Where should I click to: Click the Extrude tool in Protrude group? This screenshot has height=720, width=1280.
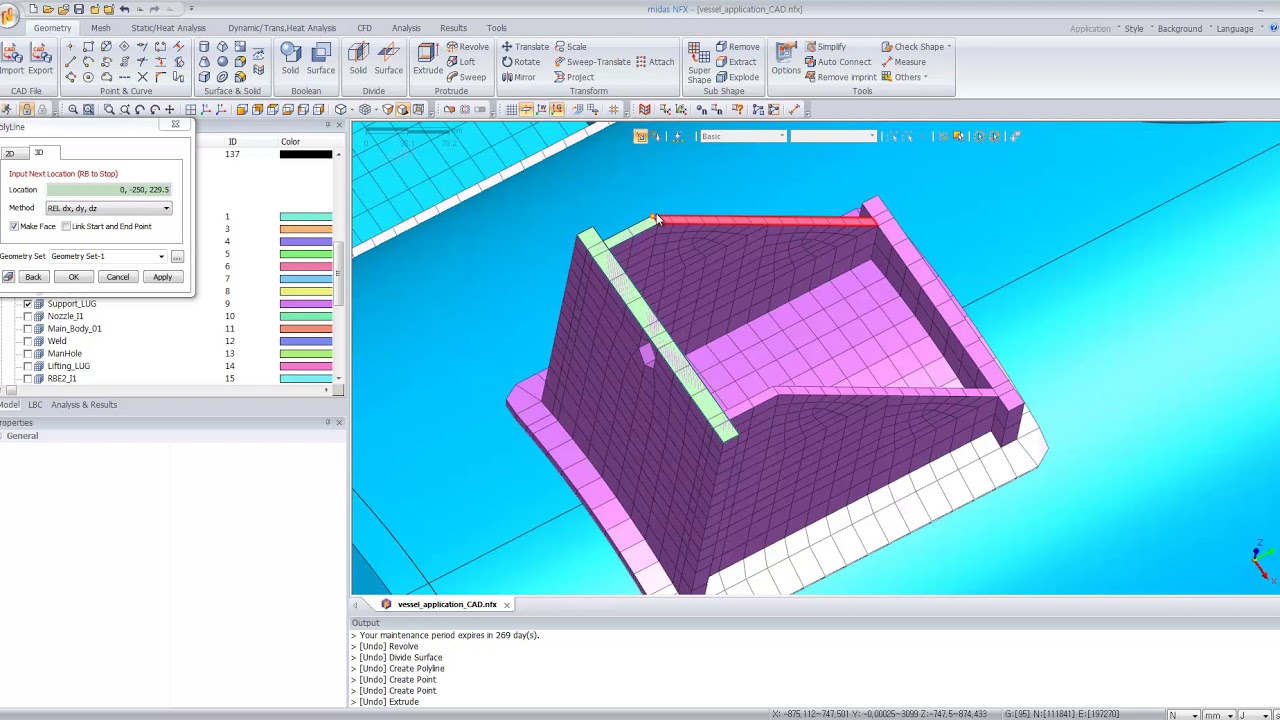pos(427,59)
